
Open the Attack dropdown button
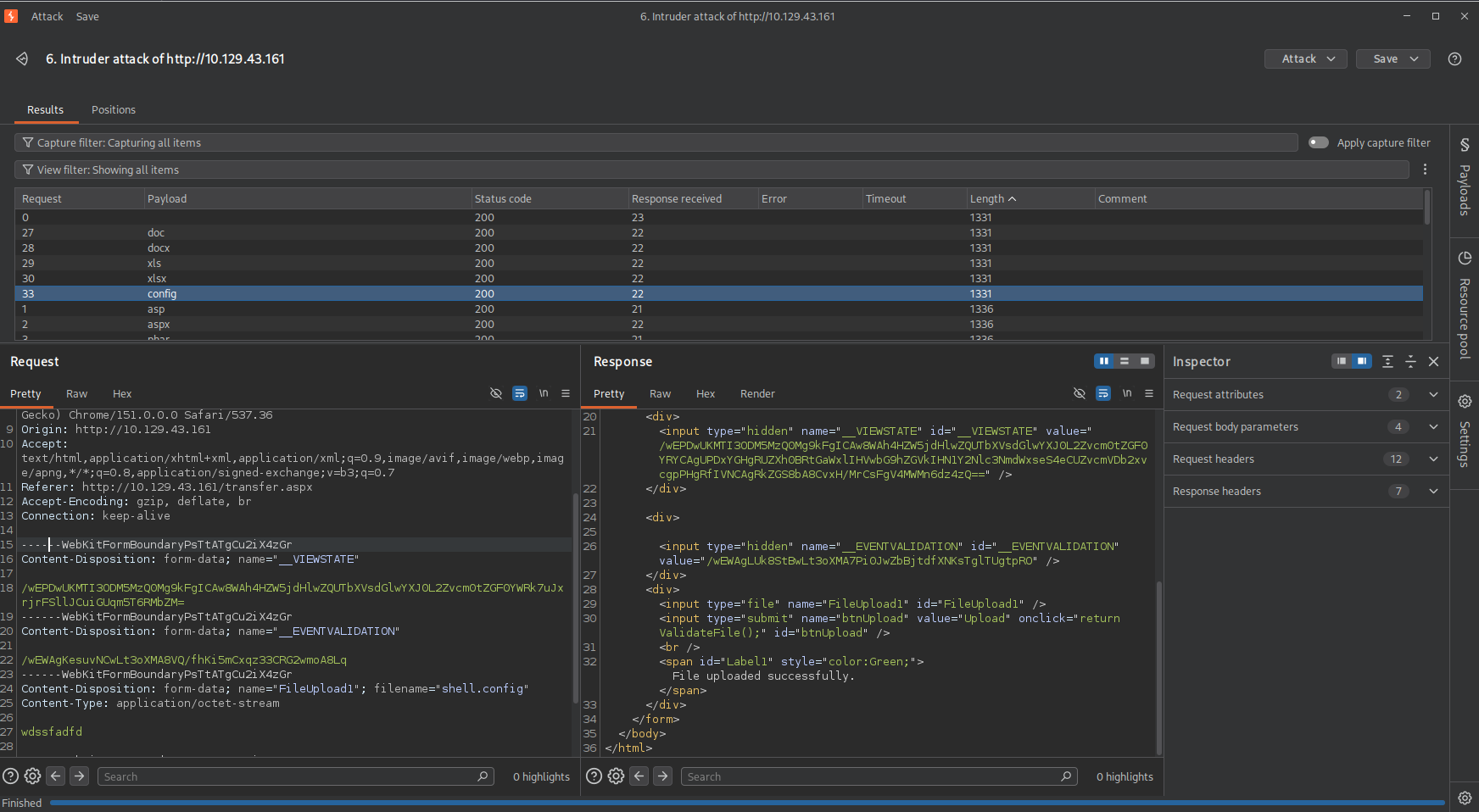[x=1306, y=58]
